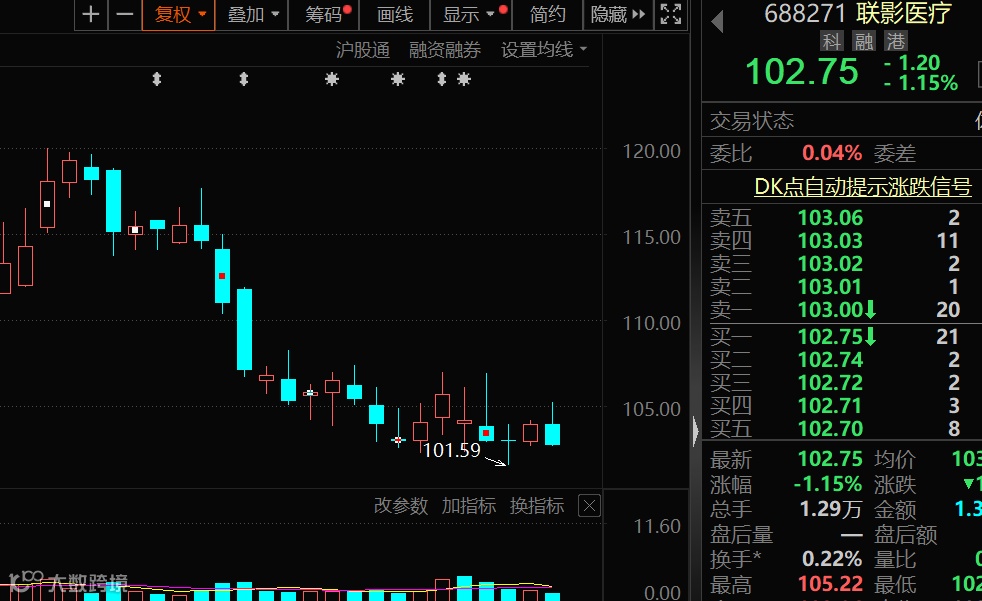
Task: Click the 卖一 price 103.00
Action: tap(830, 310)
